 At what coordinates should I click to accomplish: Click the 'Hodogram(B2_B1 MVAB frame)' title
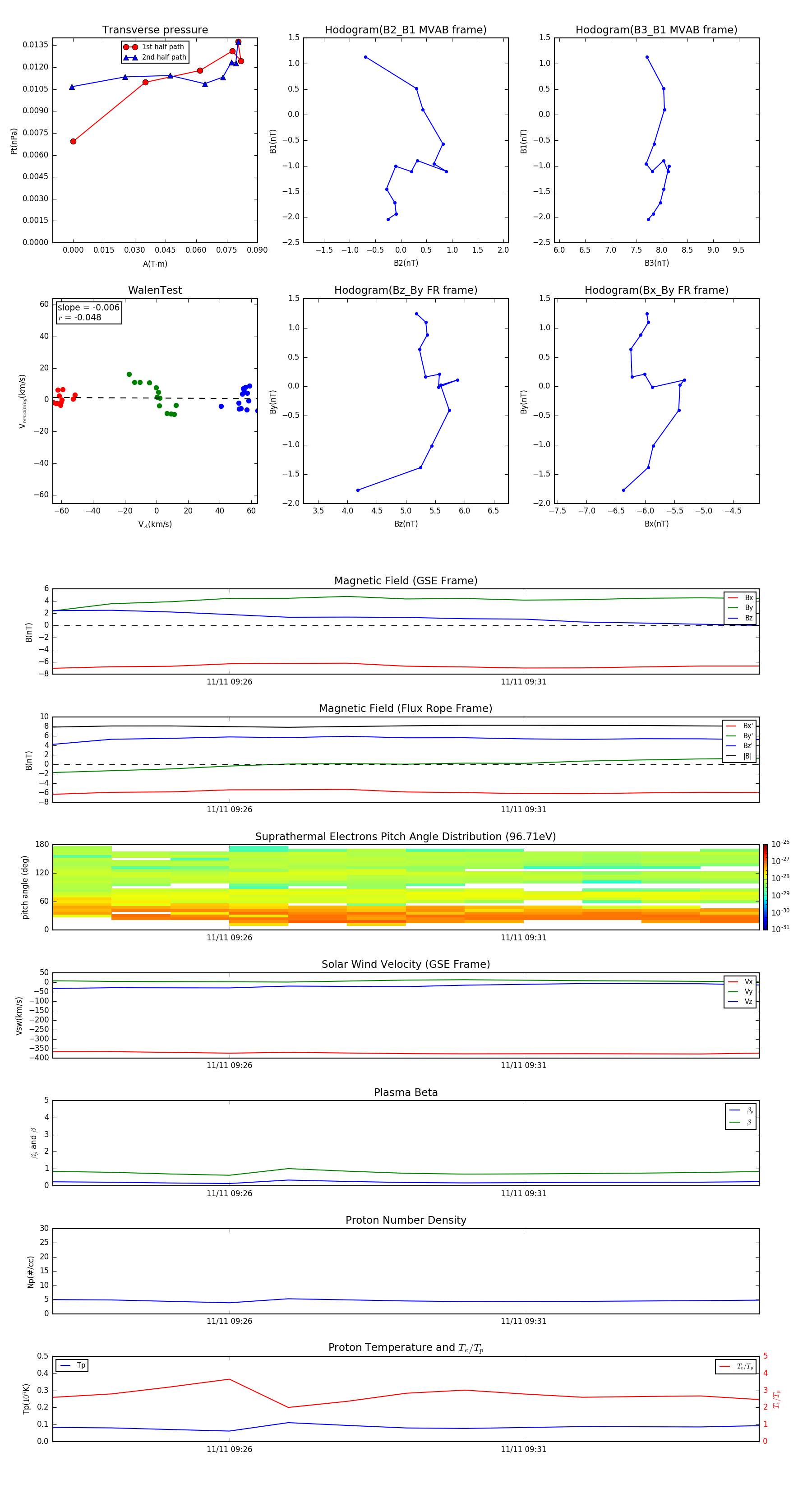(406, 30)
